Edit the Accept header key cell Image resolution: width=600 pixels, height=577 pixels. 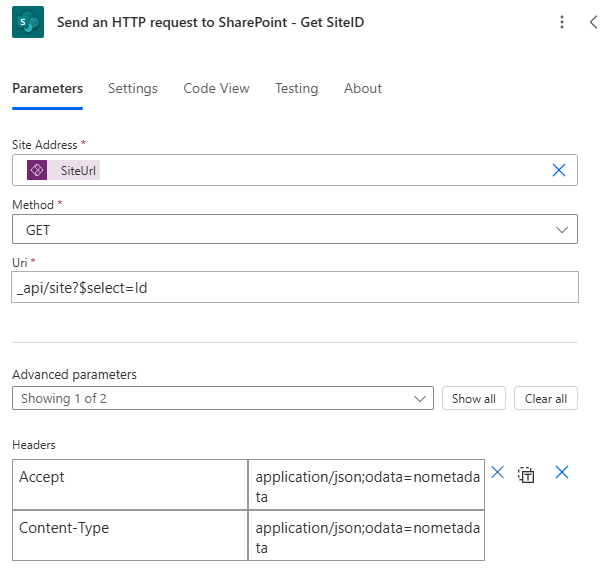click(130, 485)
